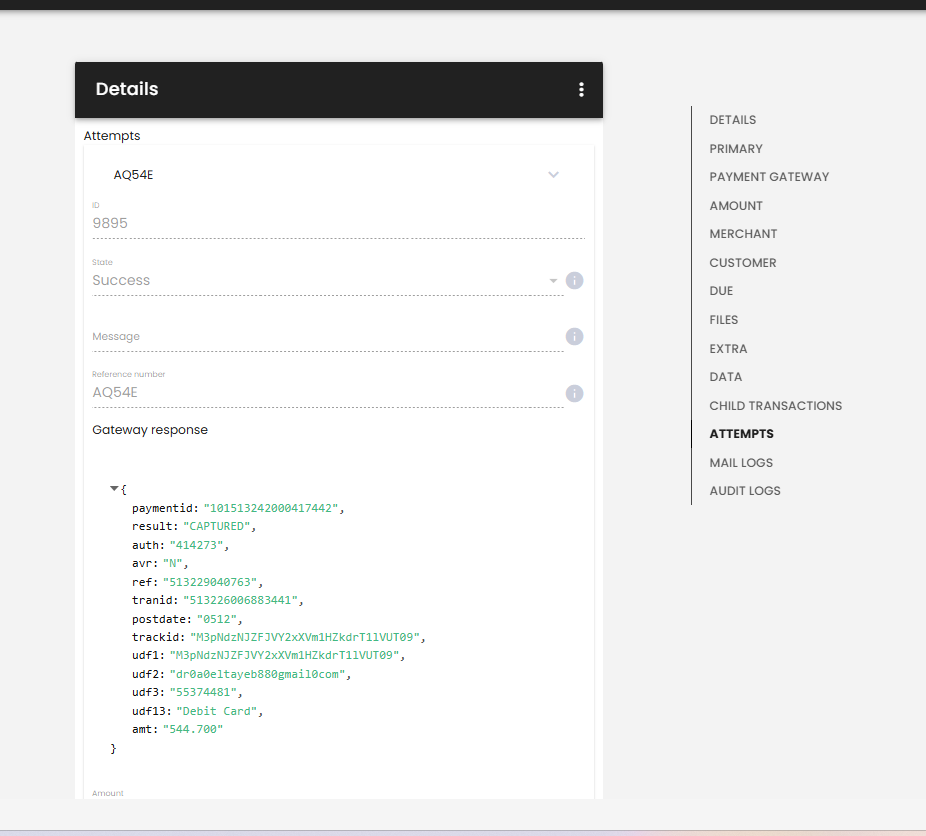Screen dimensions: 926x836
Task: Click the Reference number field AQ54E
Action: pos(328,393)
